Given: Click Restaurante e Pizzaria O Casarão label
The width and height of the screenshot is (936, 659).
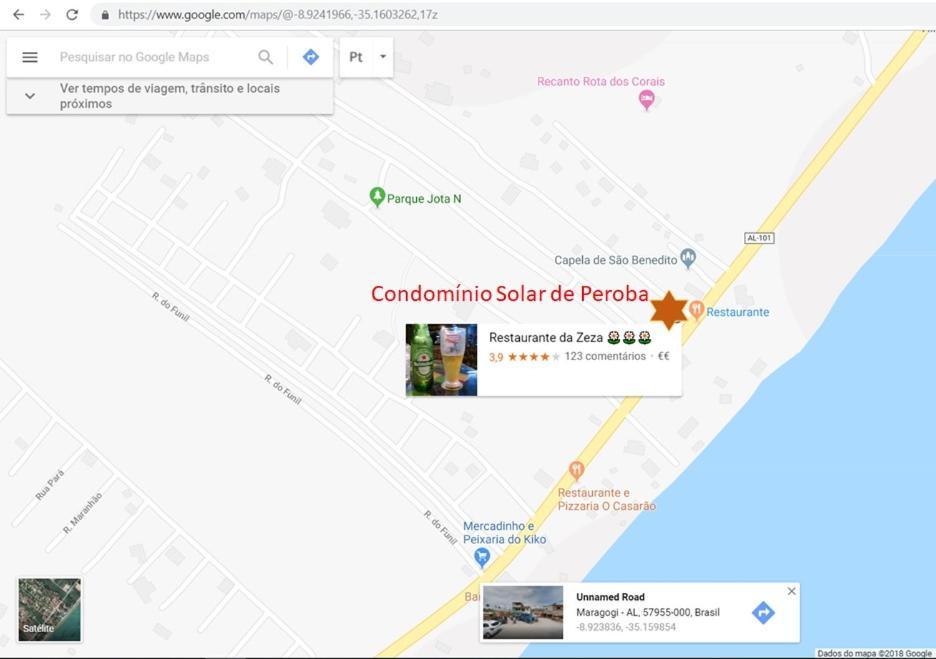Looking at the screenshot, I should tap(606, 499).
